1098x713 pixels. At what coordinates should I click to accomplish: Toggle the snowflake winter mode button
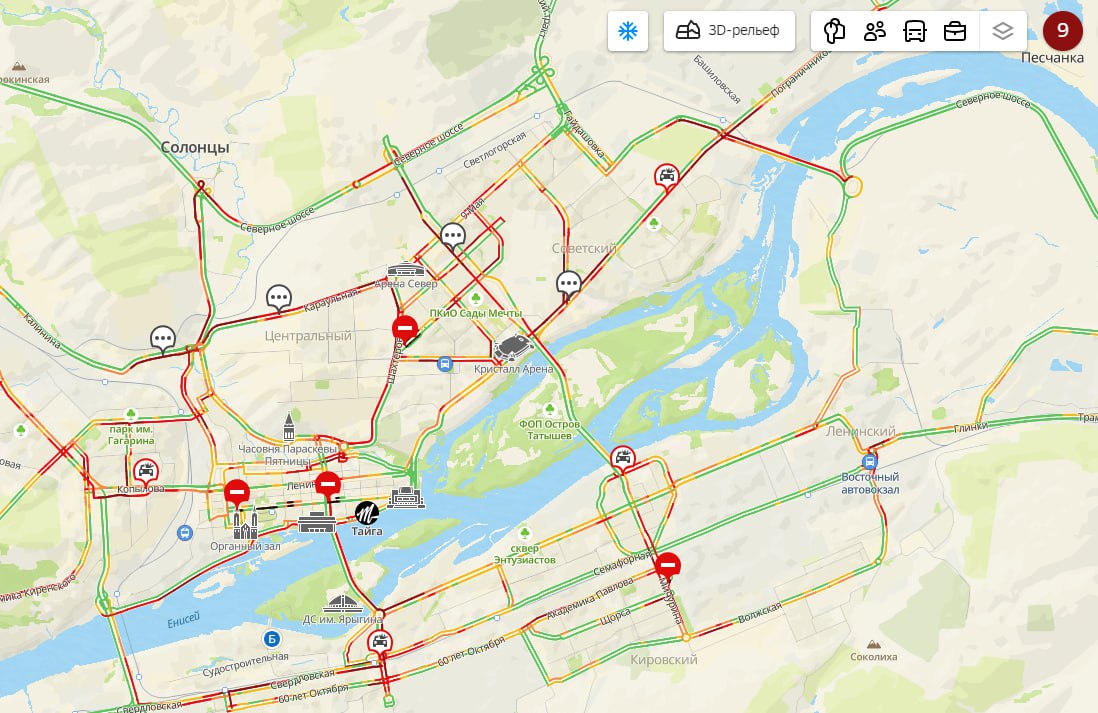(x=627, y=31)
